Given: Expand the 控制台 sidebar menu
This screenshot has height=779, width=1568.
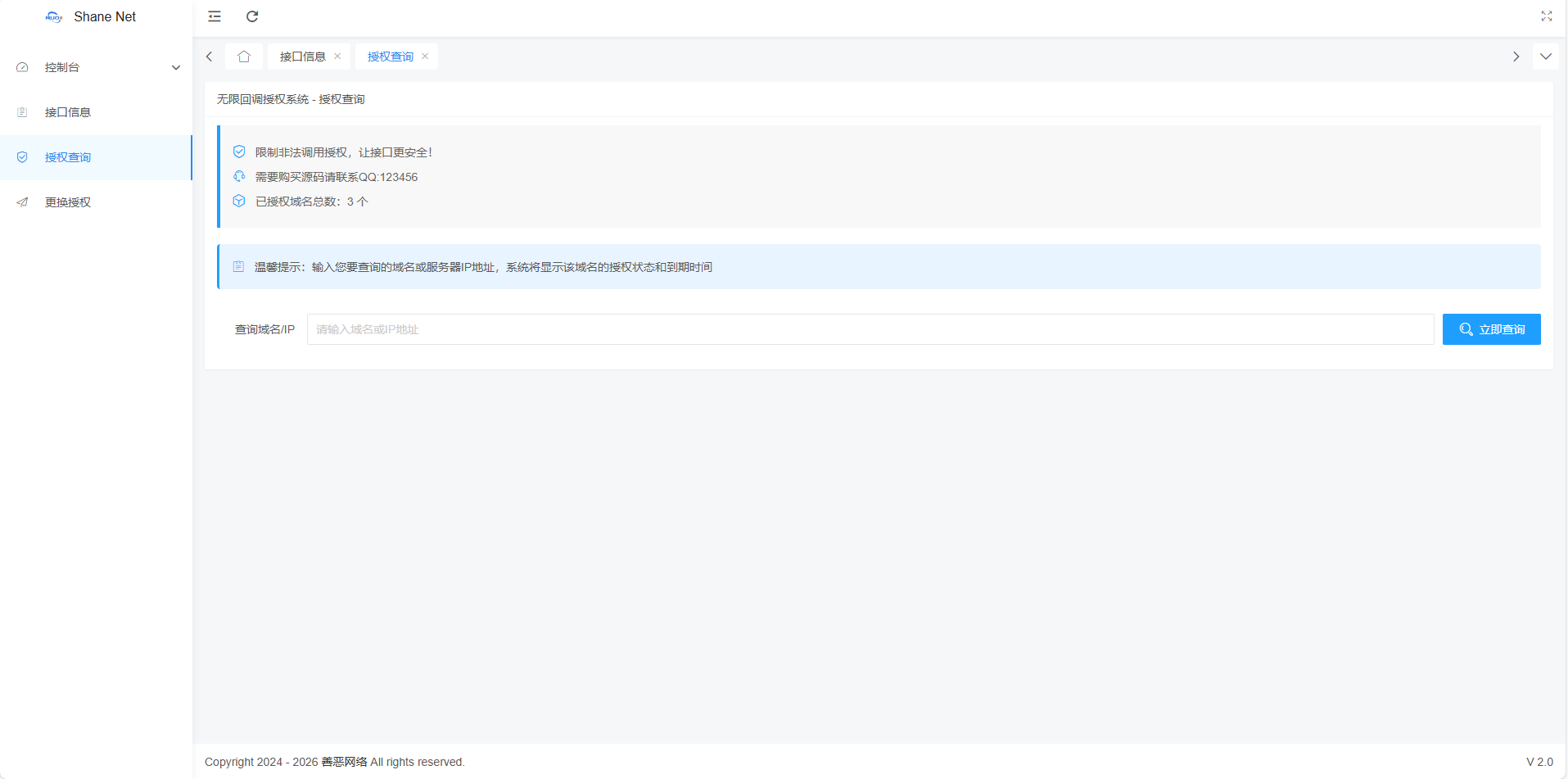Looking at the screenshot, I should click(x=97, y=67).
